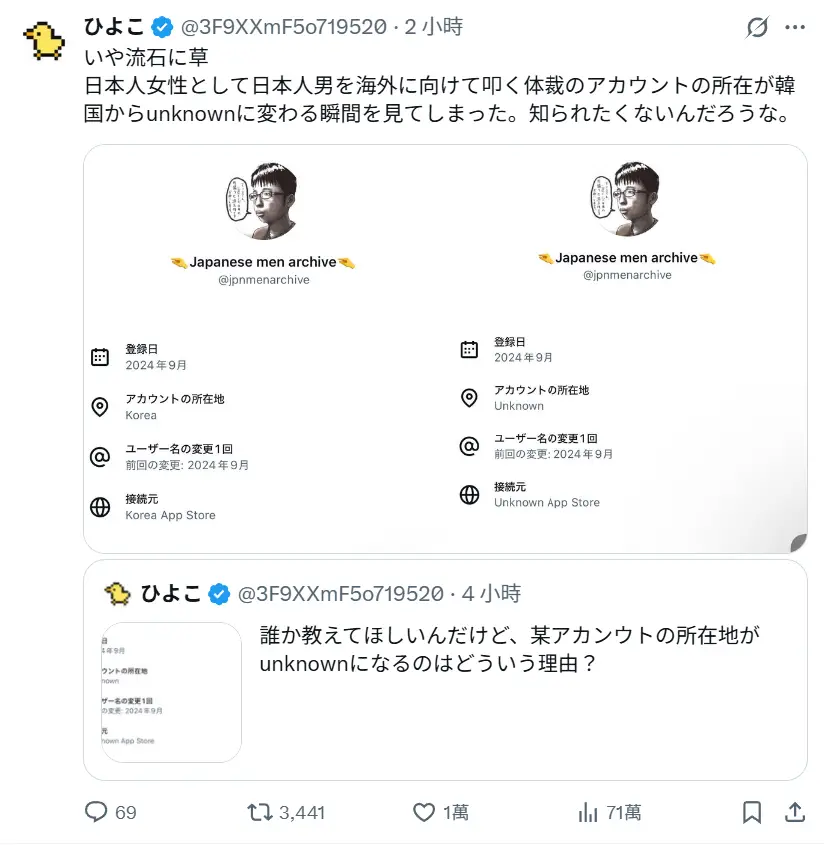The height and width of the screenshot is (852, 824).
Task: Bookmark this post
Action: [753, 812]
